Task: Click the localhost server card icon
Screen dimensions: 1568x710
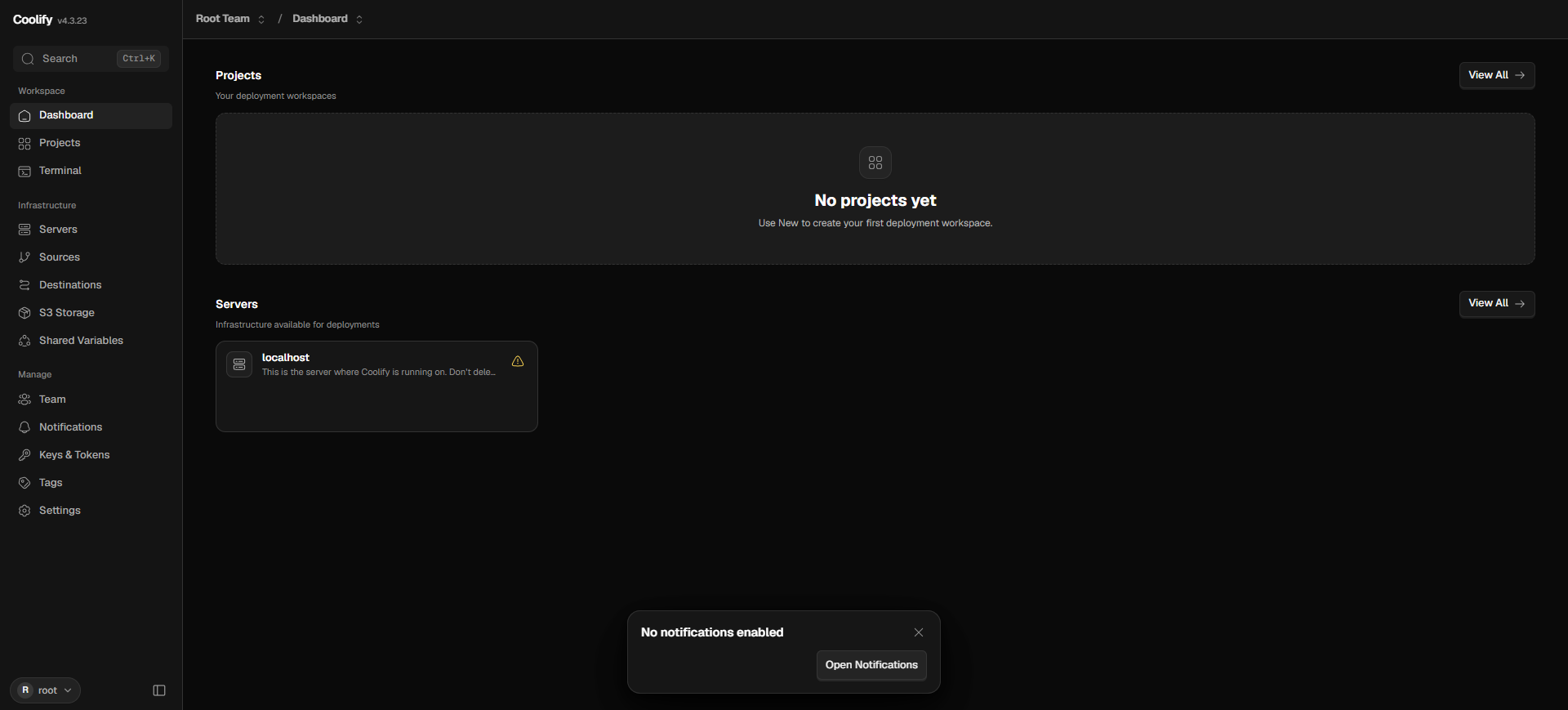Action: (x=239, y=364)
